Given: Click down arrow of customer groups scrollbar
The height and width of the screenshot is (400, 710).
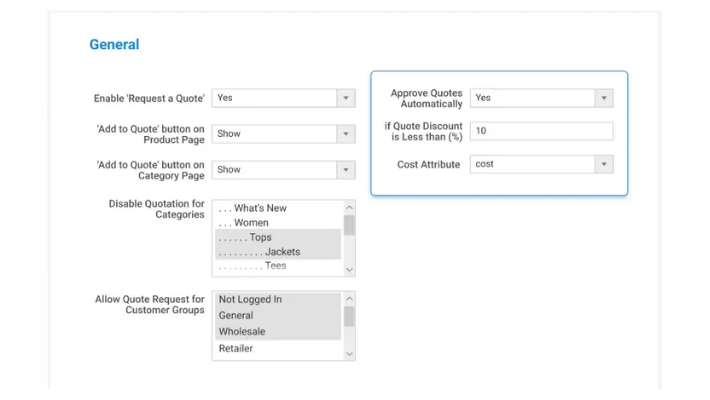Looking at the screenshot, I should (x=349, y=353).
